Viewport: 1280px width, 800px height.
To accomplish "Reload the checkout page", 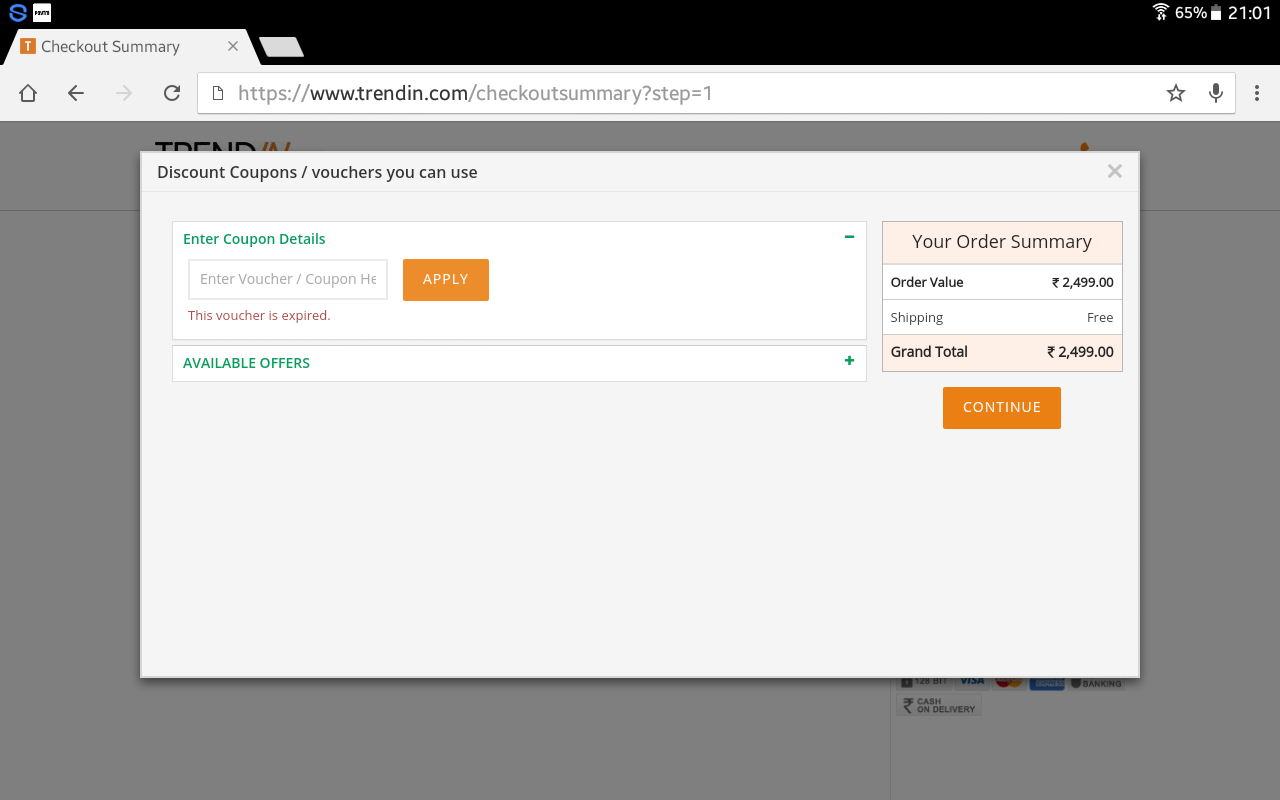I will [x=172, y=93].
